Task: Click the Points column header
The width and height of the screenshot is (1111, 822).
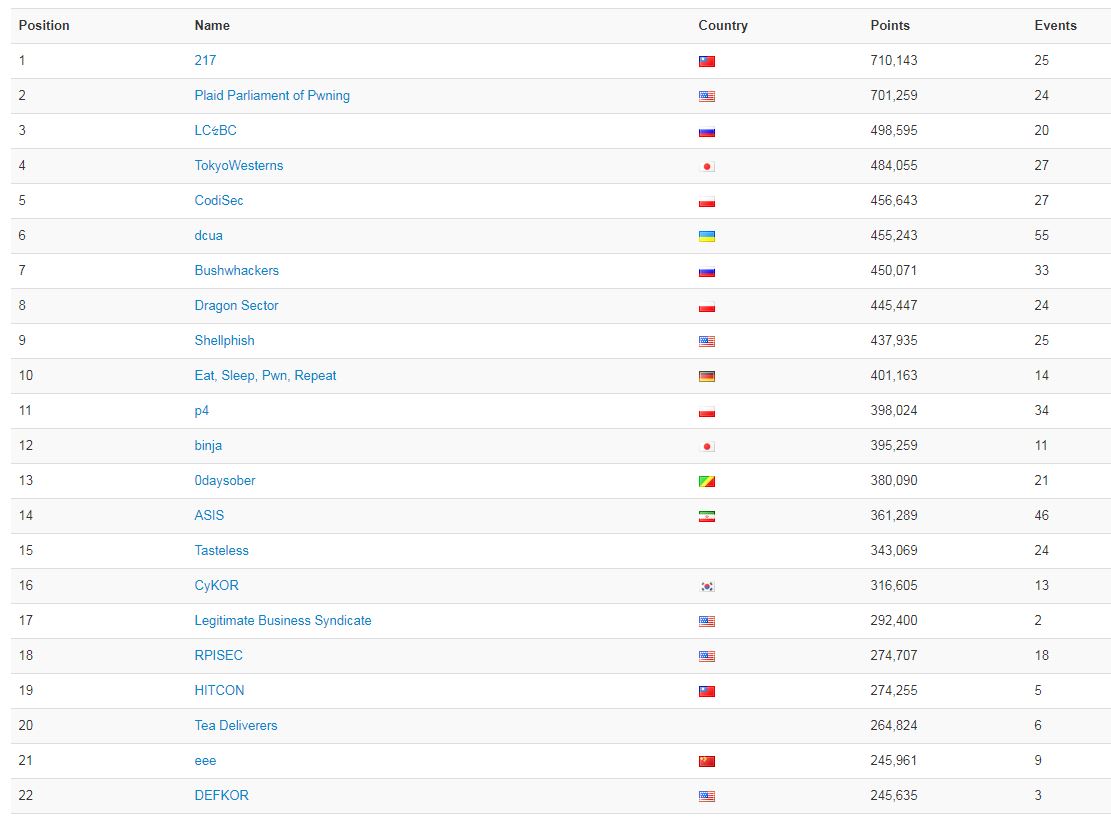Action: pos(890,25)
